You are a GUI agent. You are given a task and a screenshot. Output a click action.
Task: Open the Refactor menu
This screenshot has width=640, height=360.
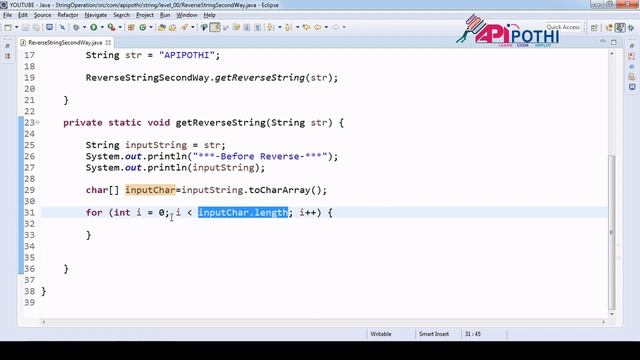(68, 15)
